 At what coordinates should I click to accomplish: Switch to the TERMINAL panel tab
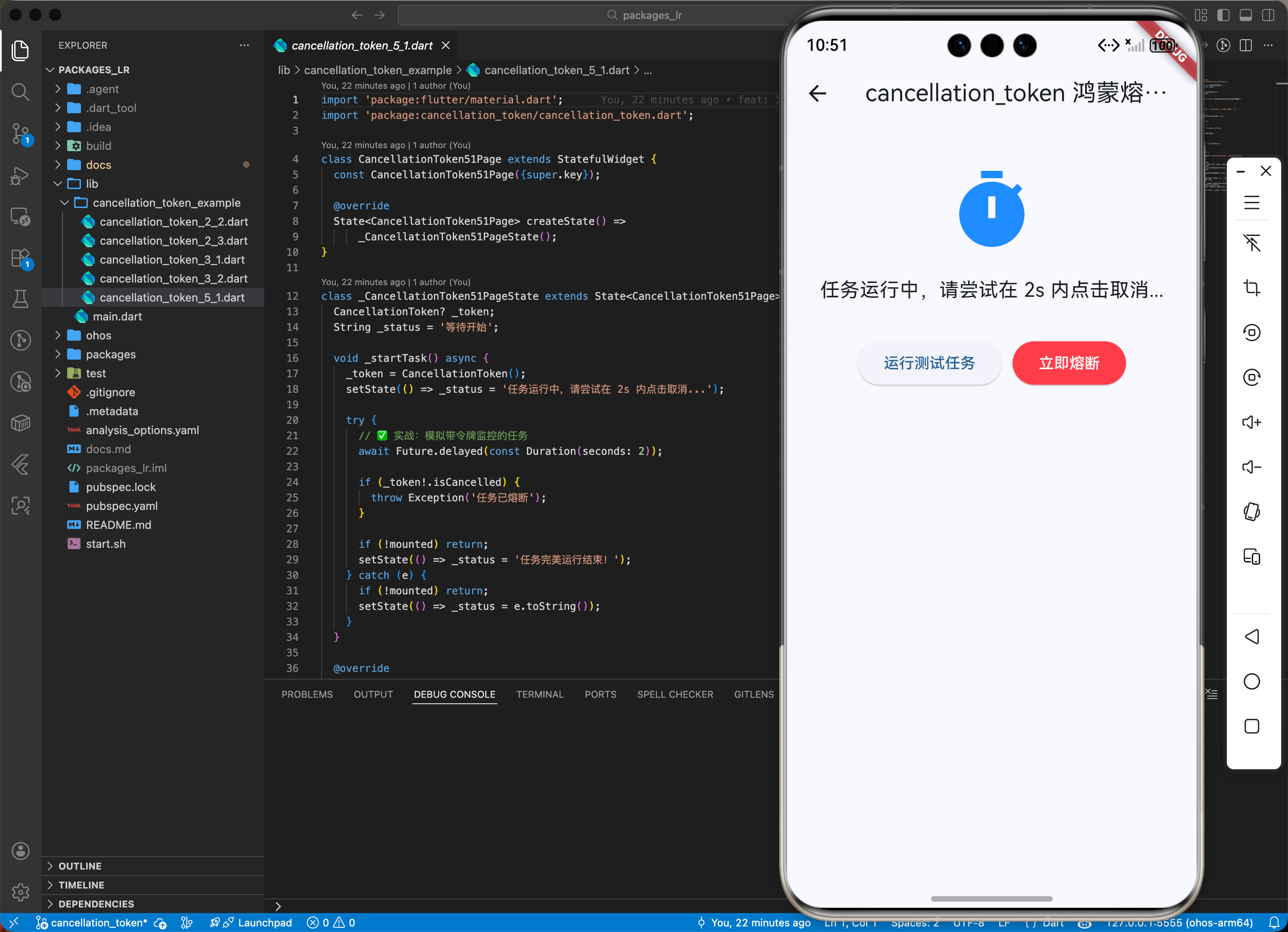click(x=539, y=694)
